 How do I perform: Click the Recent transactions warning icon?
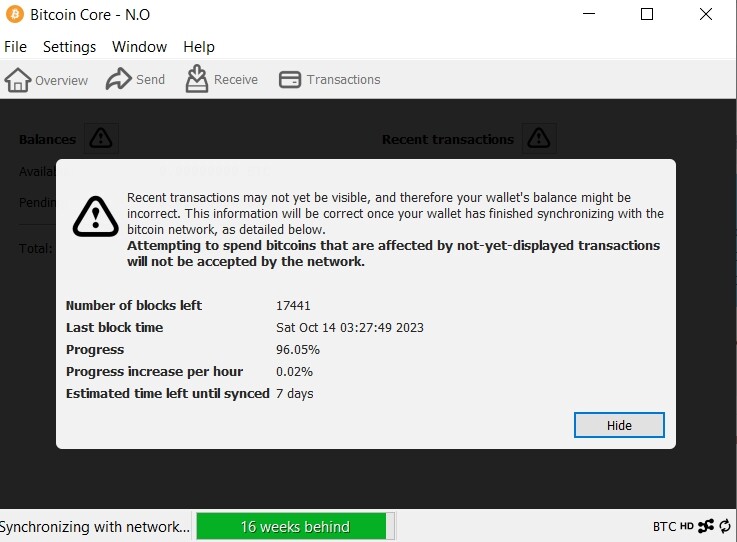[539, 138]
